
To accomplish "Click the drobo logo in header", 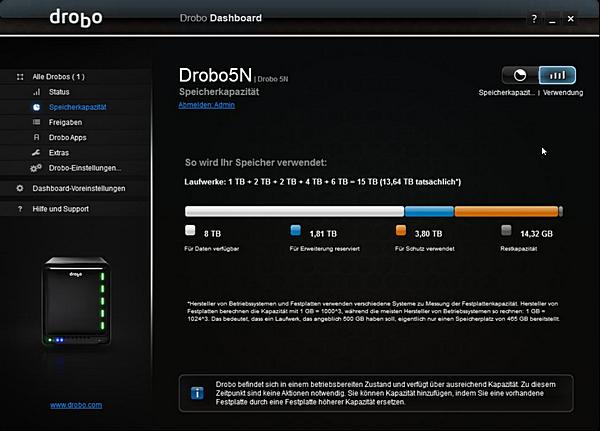I will point(76,18).
